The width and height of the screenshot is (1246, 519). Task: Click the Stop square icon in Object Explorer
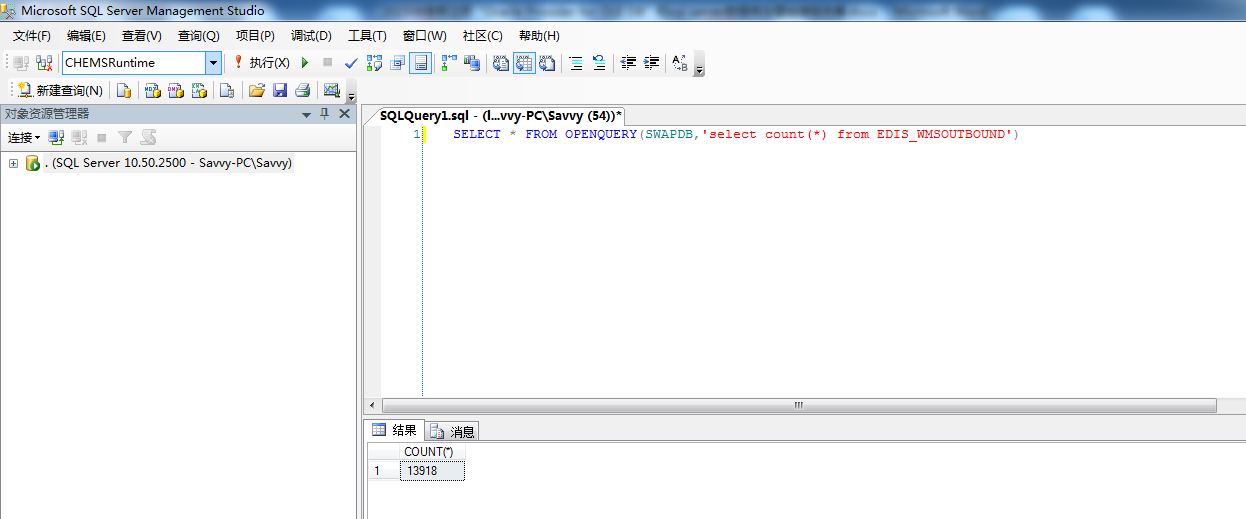pos(102,137)
